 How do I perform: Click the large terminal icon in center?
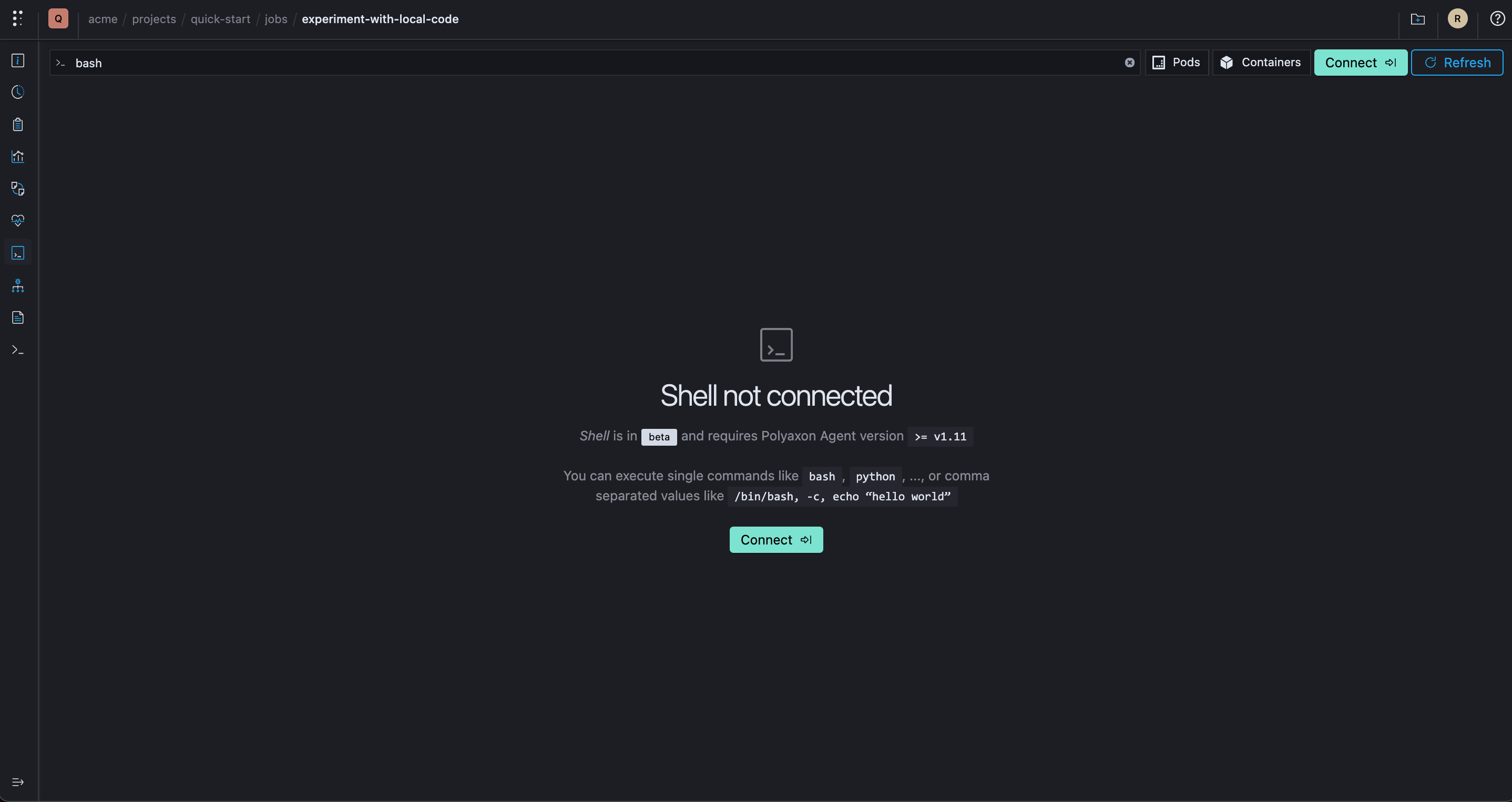click(x=776, y=345)
